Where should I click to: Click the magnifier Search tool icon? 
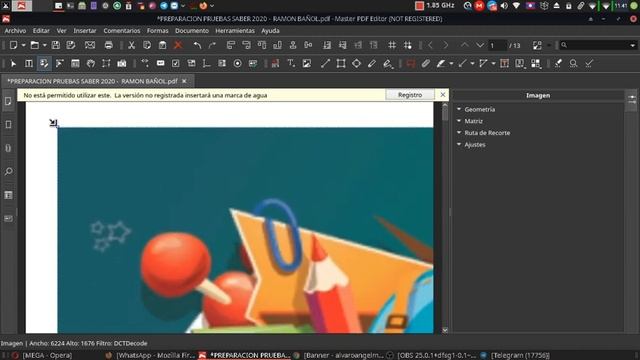pyautogui.click(x=573, y=64)
